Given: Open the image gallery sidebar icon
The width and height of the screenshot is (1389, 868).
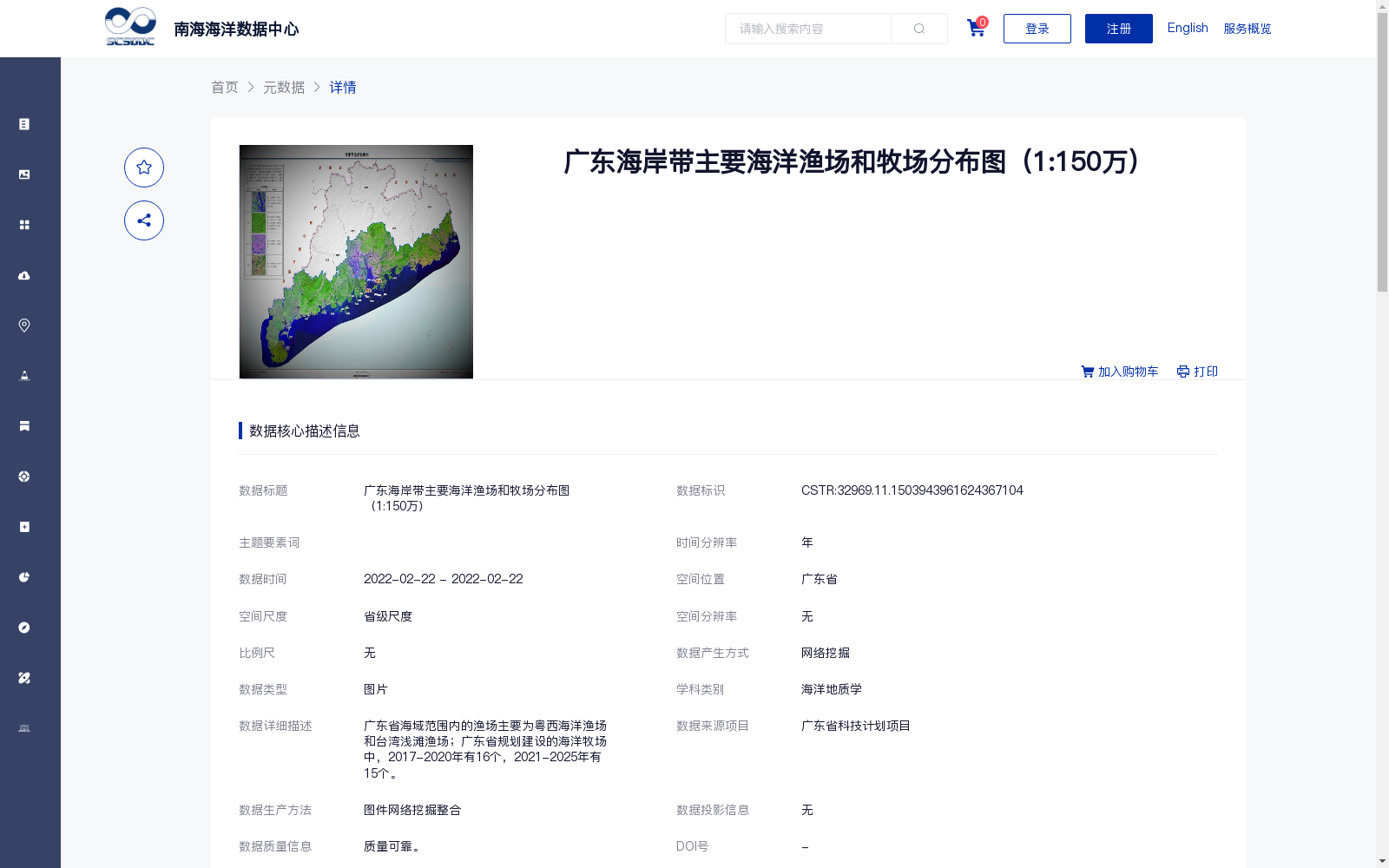Looking at the screenshot, I should click(x=23, y=174).
